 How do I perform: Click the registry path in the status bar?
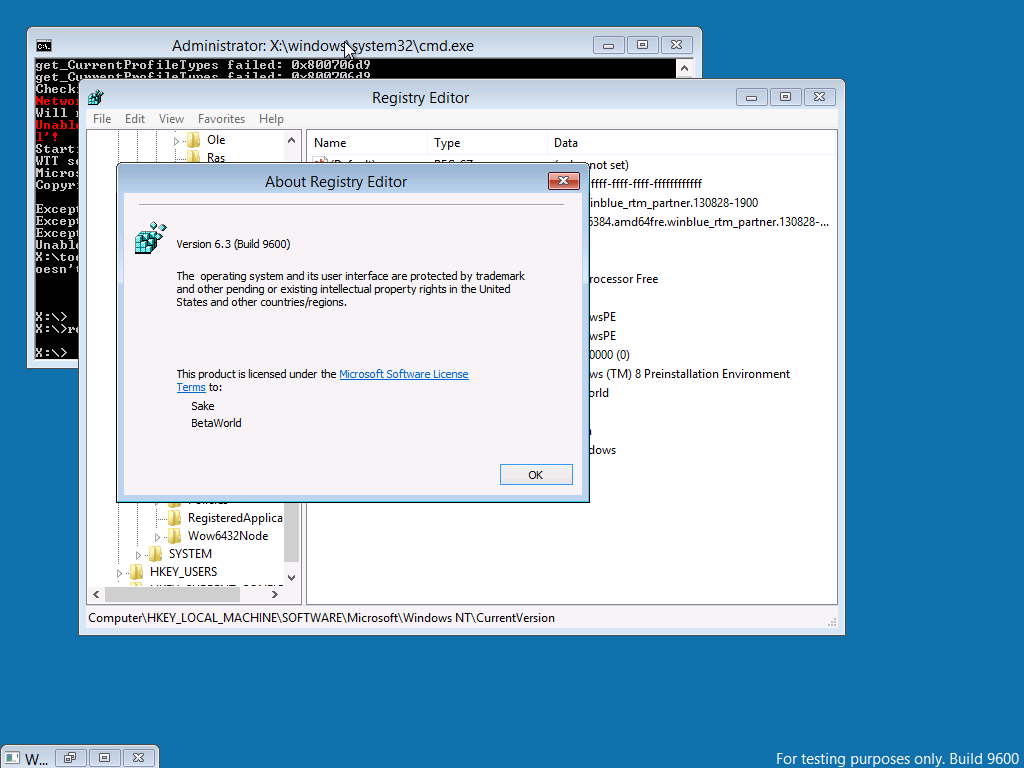pyautogui.click(x=321, y=618)
